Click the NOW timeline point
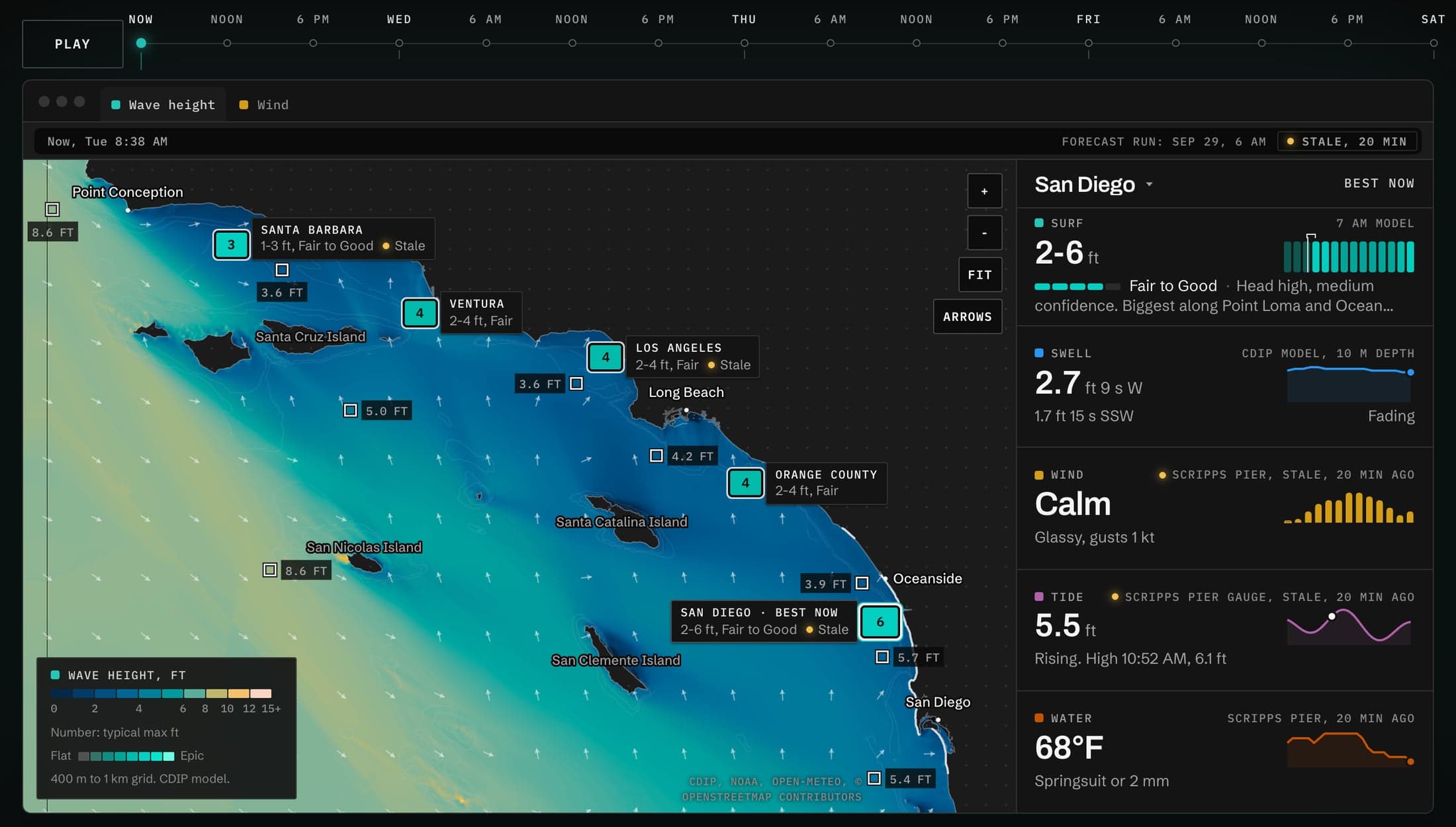Screen dimensions: 1456x827 click(x=141, y=43)
